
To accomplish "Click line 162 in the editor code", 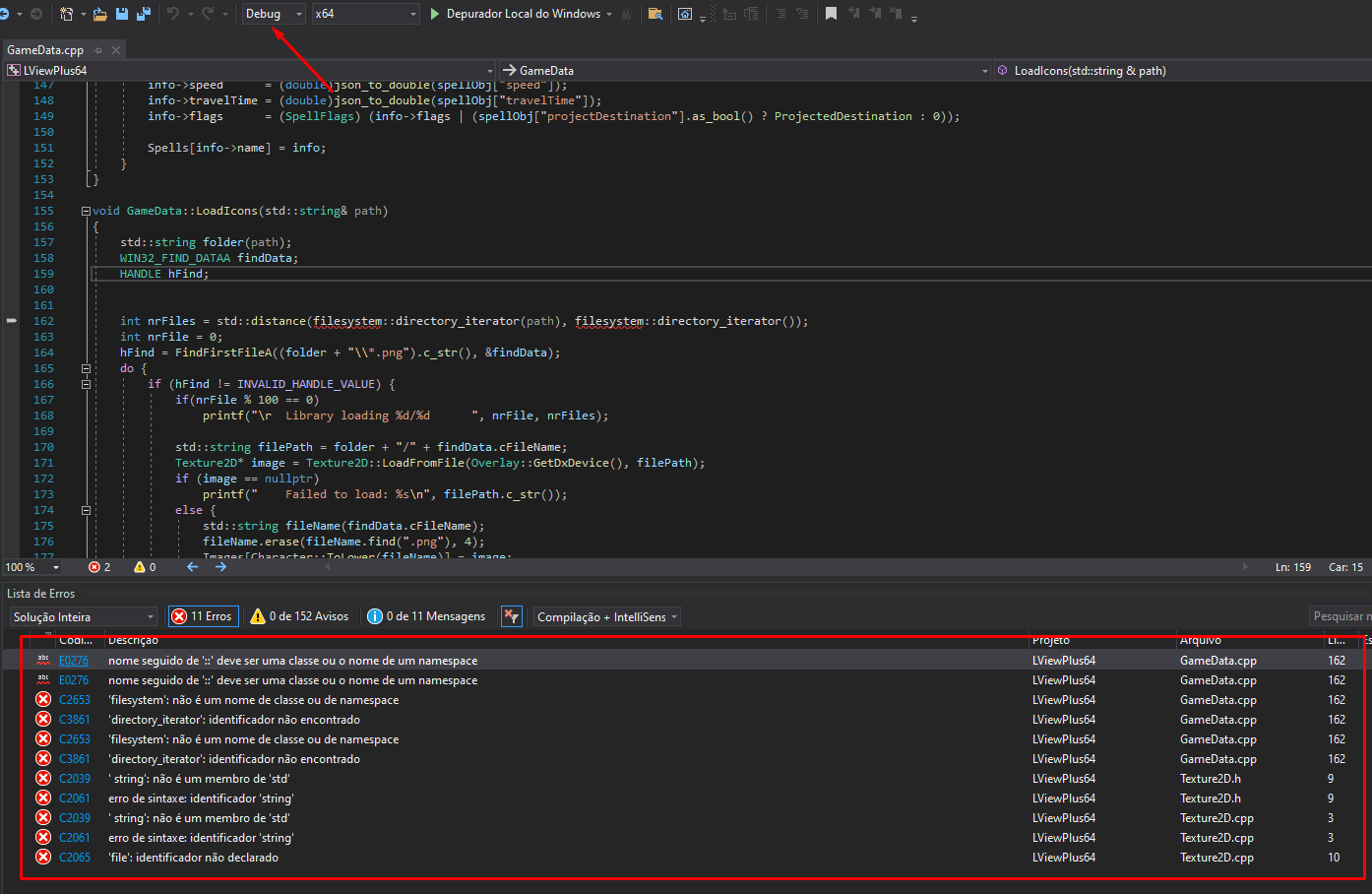I will pyautogui.click(x=464, y=321).
